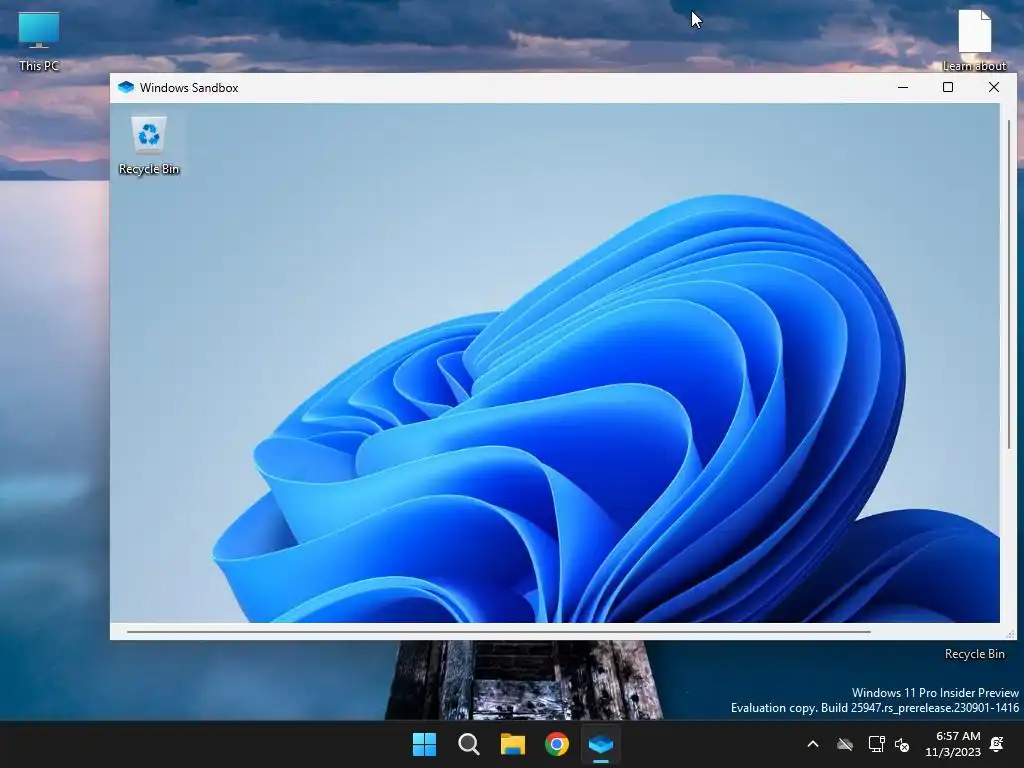Viewport: 1024px width, 768px height.
Task: Open the taskbar Search
Action: coord(469,744)
